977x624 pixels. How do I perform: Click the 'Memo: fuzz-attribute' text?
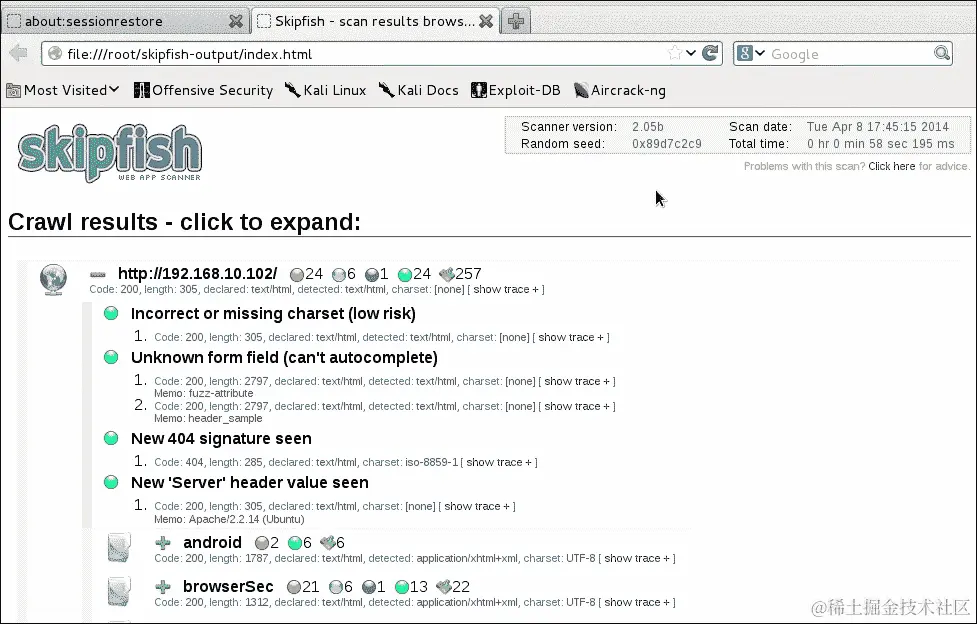tap(204, 393)
